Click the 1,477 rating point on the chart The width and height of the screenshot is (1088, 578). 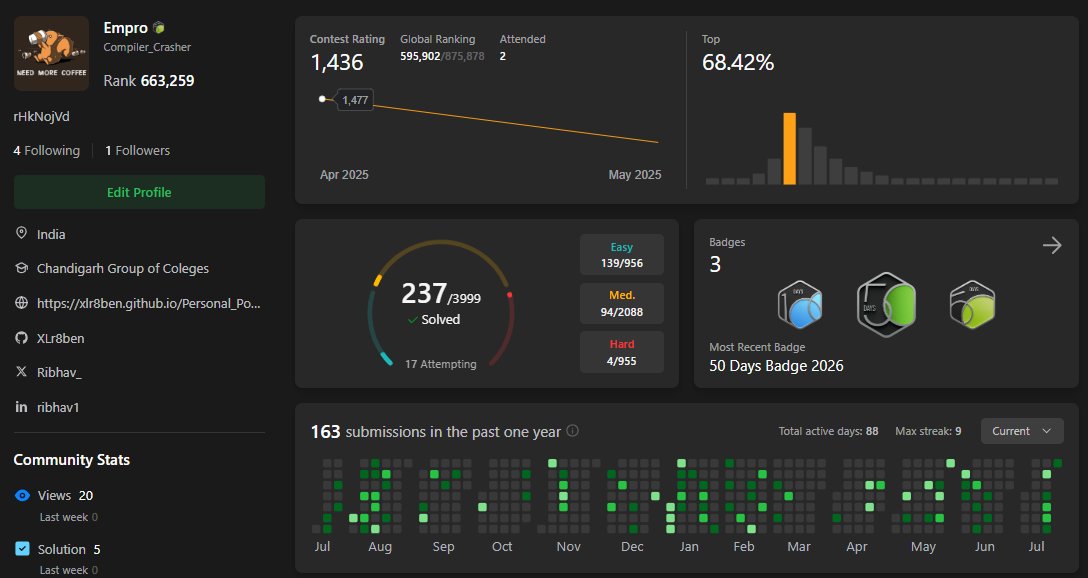pyautogui.click(x=322, y=99)
